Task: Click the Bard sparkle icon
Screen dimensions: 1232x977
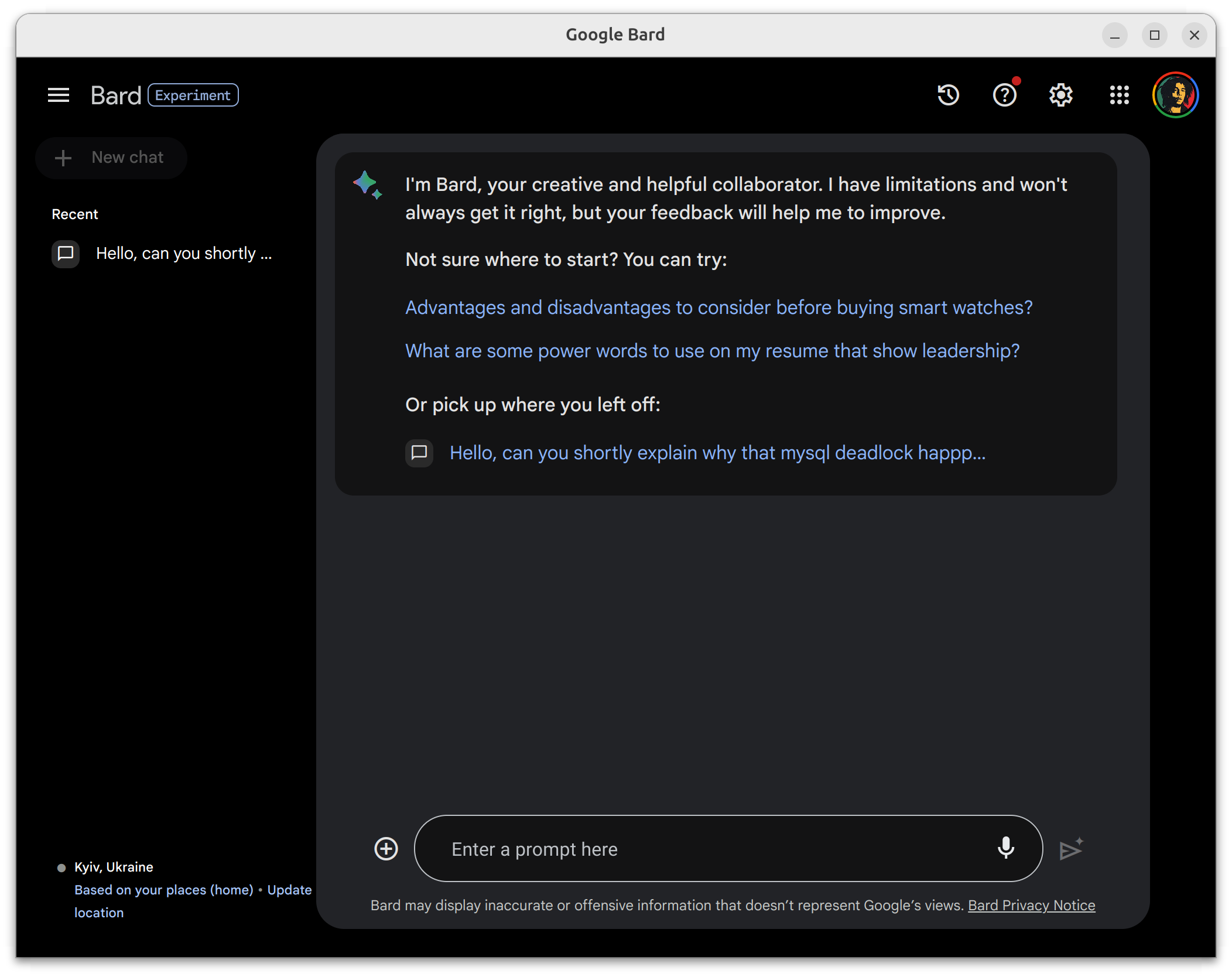Action: click(368, 186)
